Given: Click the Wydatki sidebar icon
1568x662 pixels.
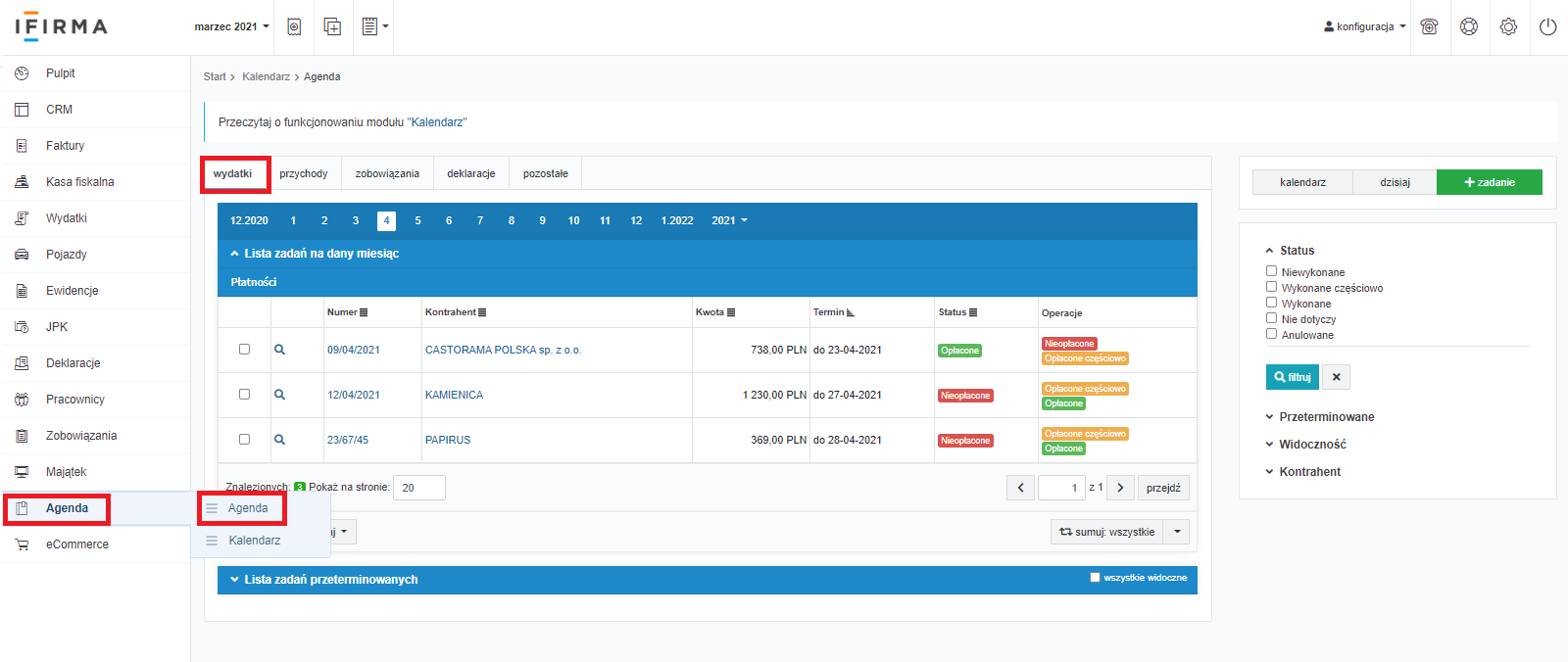Looking at the screenshot, I should pos(22,218).
